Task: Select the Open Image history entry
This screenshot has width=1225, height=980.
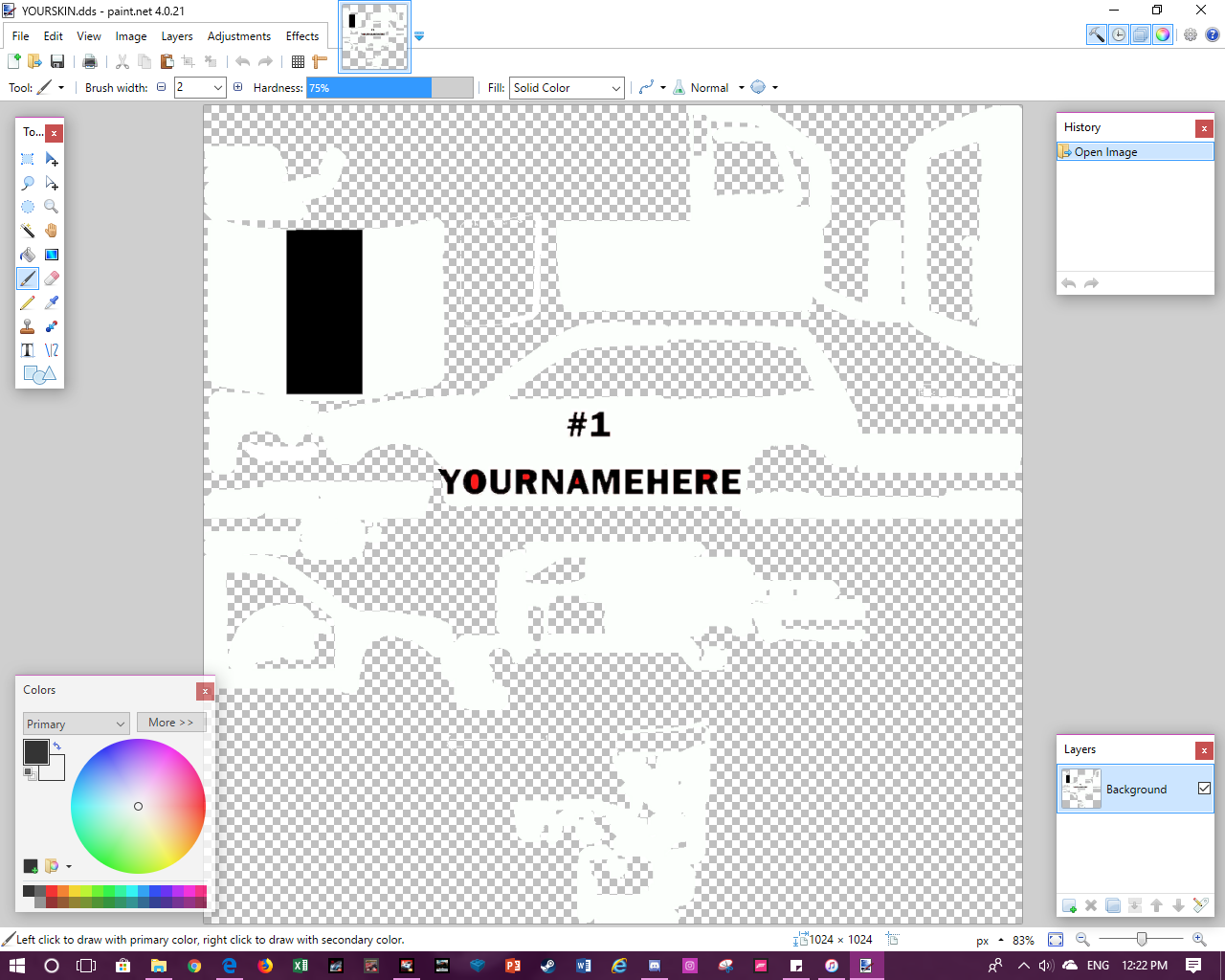Action: tap(1135, 151)
